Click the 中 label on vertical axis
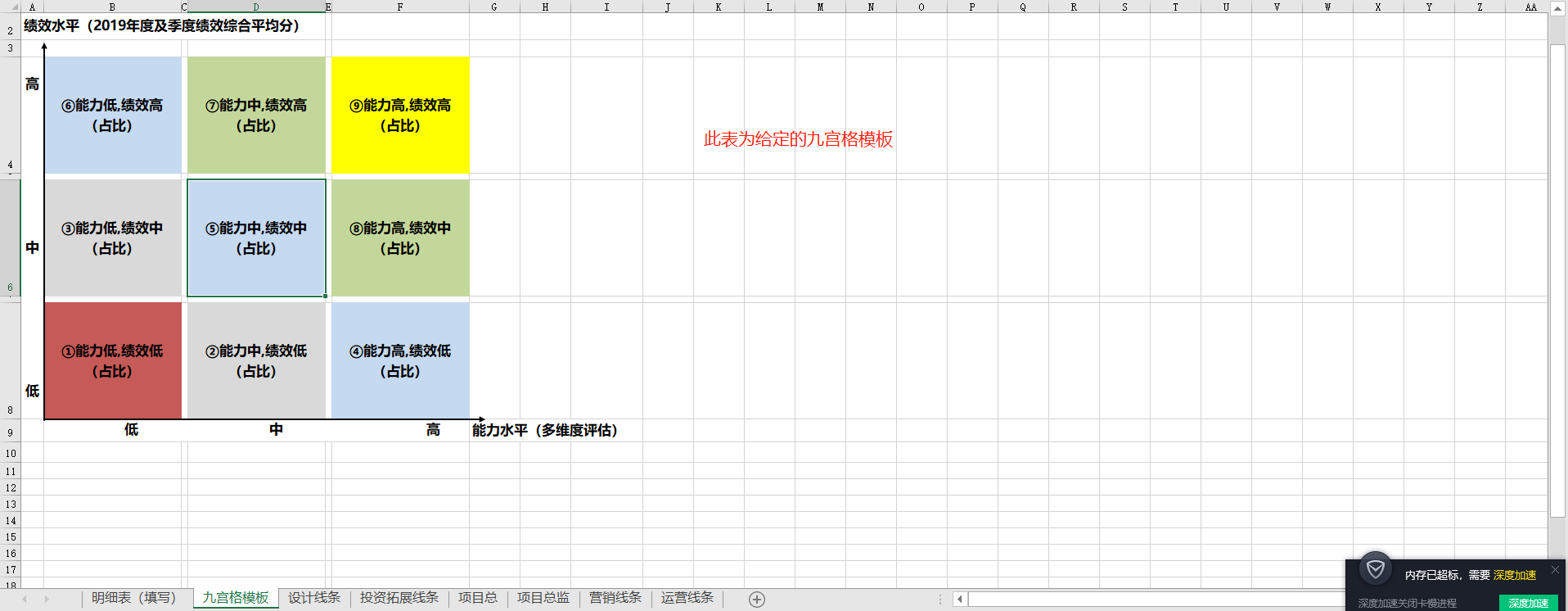Image resolution: width=1568 pixels, height=611 pixels. point(32,247)
